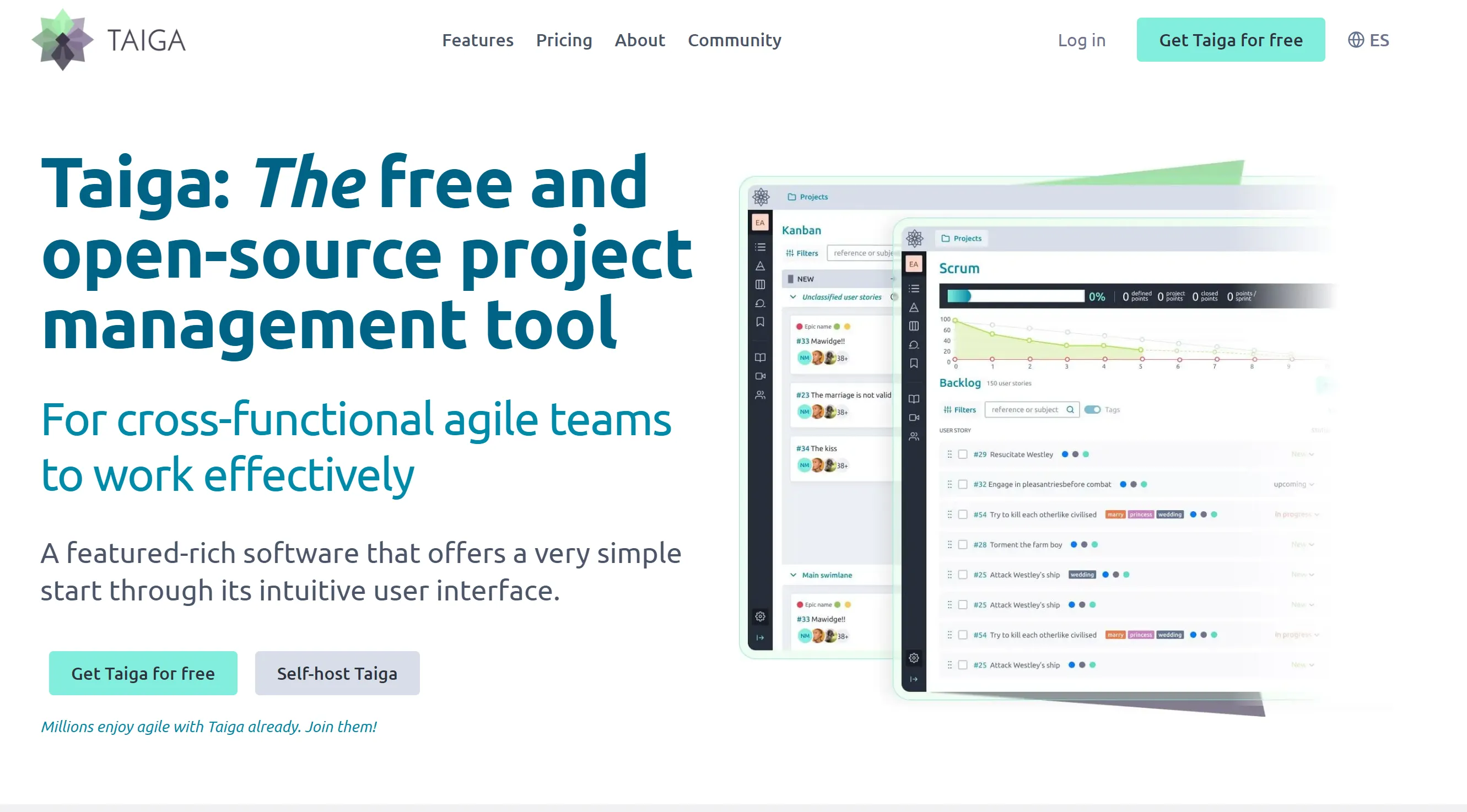Click the Scrum progress bar
The image size is (1467, 812).
click(x=1016, y=296)
